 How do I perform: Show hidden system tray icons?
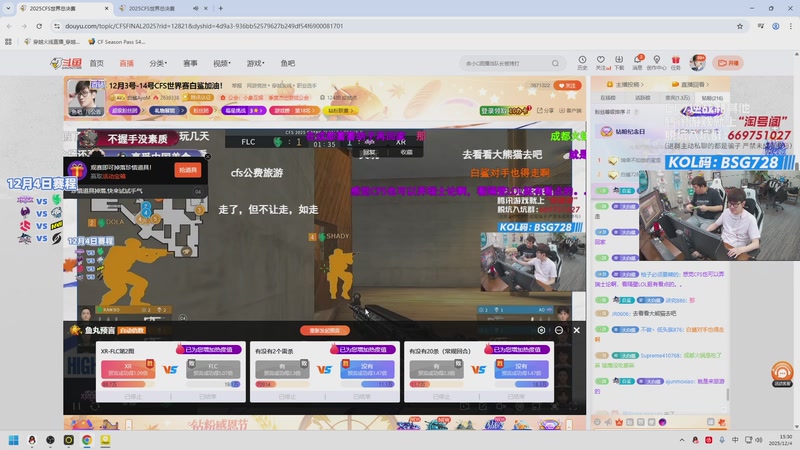pos(682,440)
